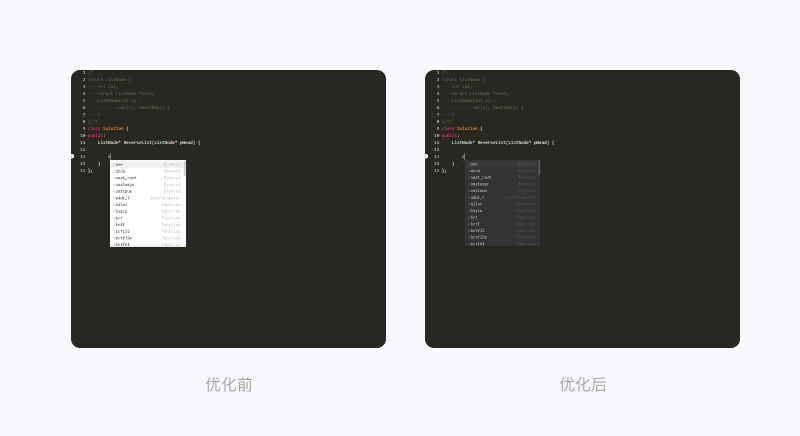Viewport: 800px width, 436px height.
Task: Pick 'continue' in the white suggestion list
Action: tap(147, 191)
